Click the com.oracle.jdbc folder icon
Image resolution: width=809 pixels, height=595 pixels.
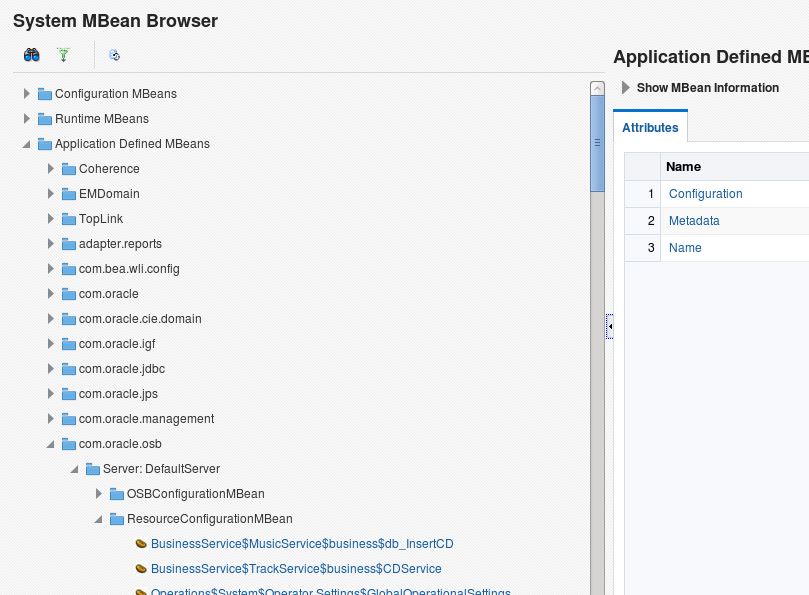coord(68,369)
